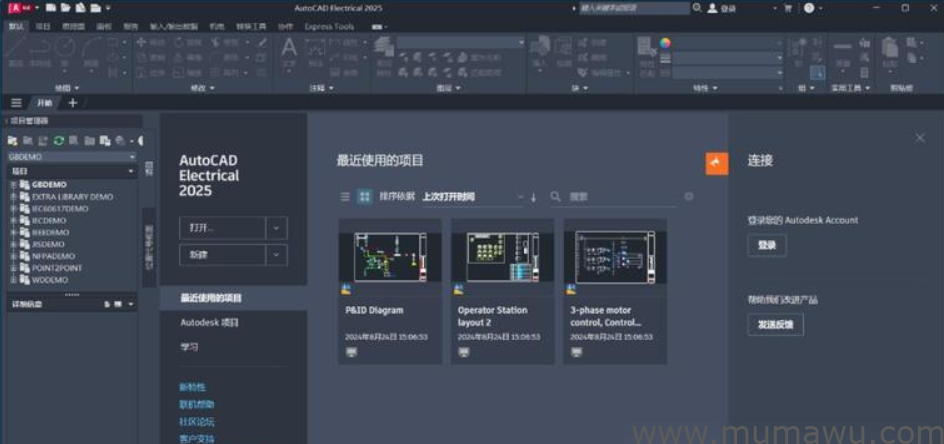Expand the 特性 ribbon panel title
Image resolution: width=944 pixels, height=444 pixels.
coord(705,88)
